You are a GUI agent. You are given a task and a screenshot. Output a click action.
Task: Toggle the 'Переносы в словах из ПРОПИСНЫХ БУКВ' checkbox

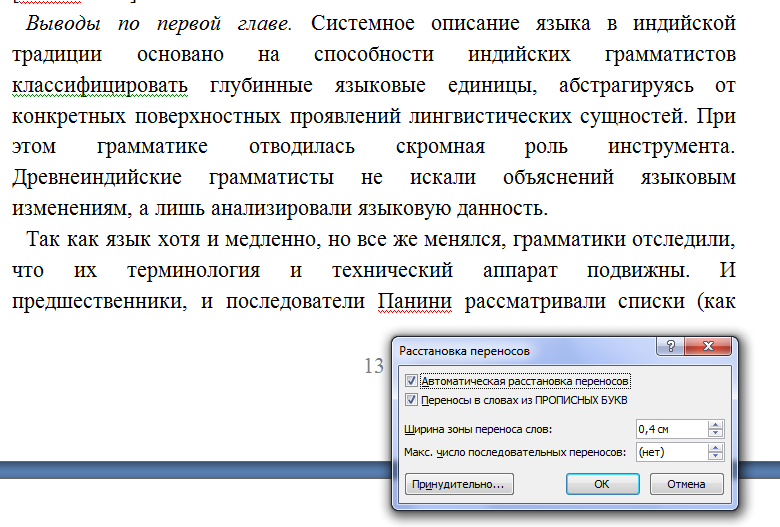[x=411, y=400]
